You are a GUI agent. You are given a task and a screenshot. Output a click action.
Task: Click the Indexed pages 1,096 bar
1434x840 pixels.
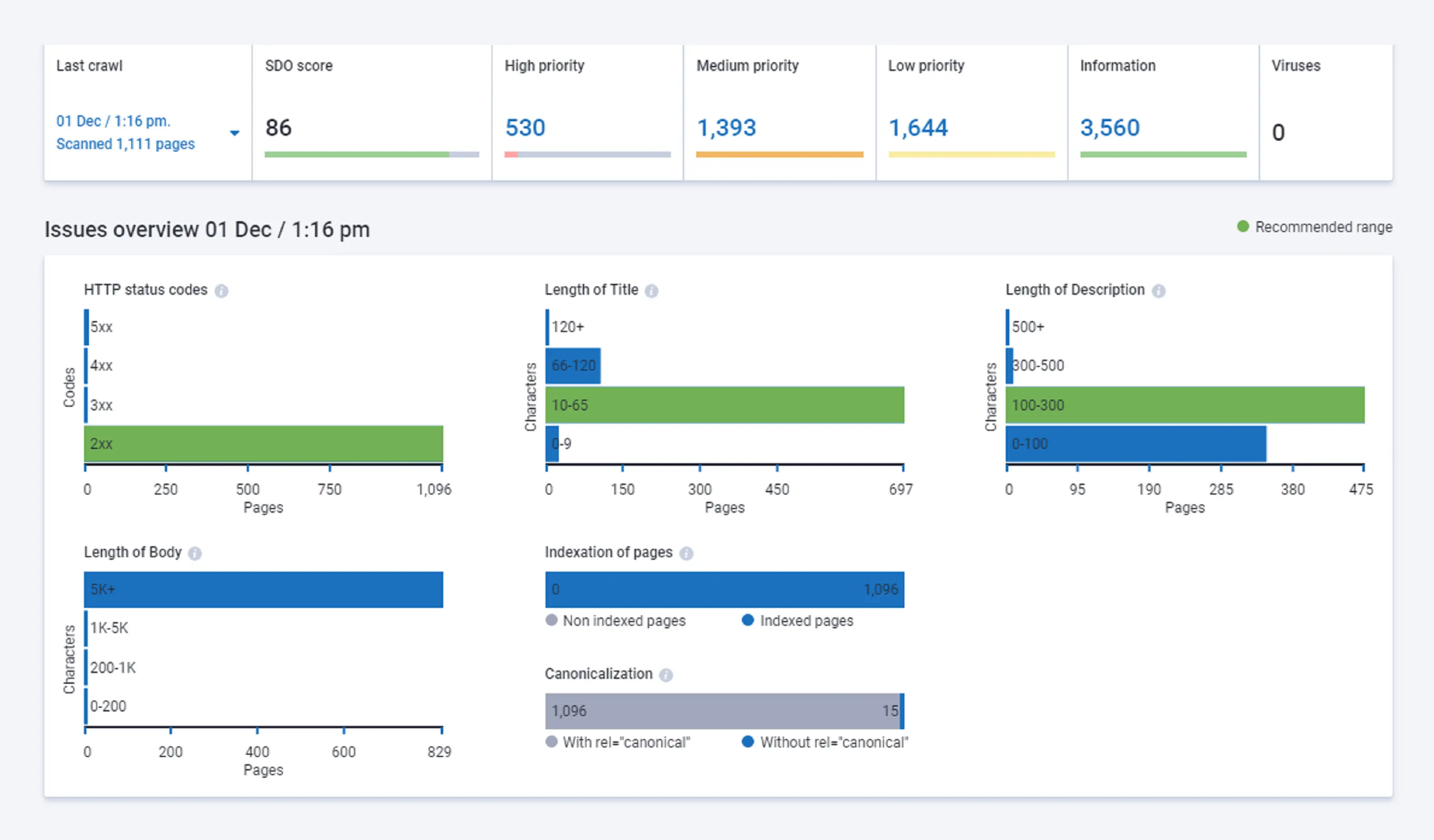pos(724,590)
